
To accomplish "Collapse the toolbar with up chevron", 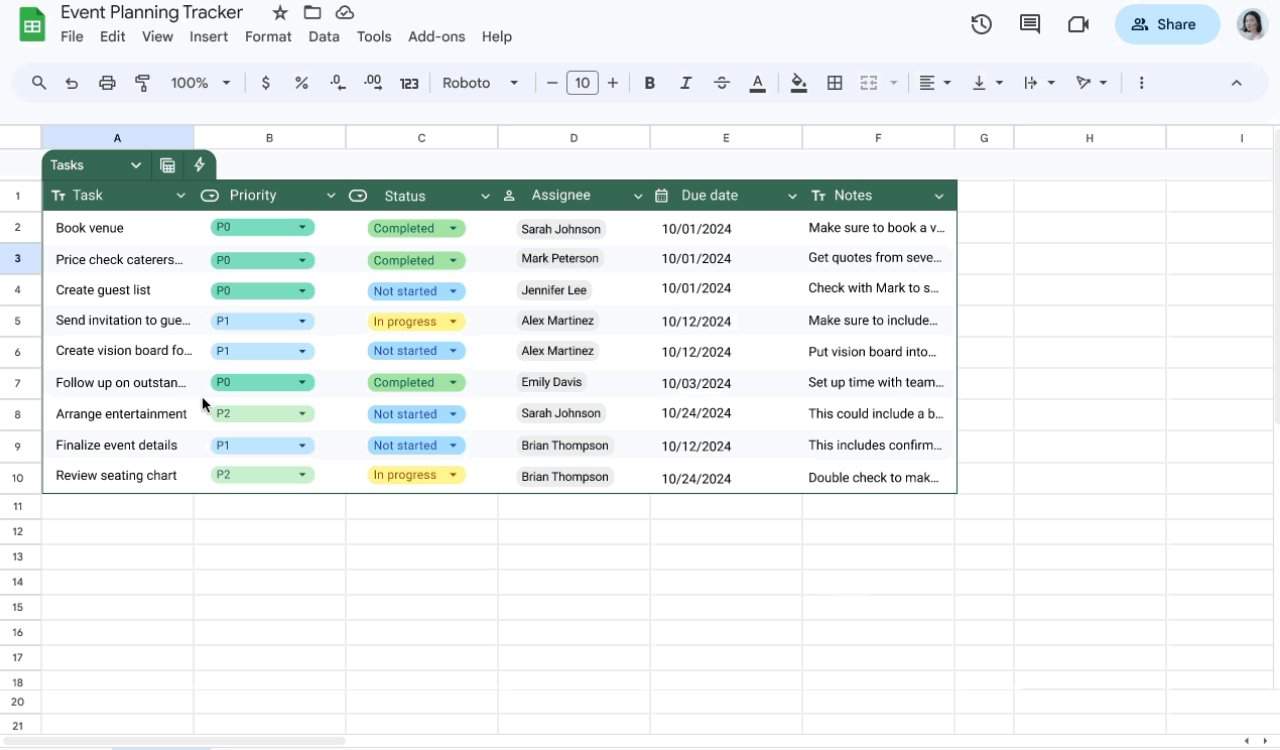I will 1236,83.
